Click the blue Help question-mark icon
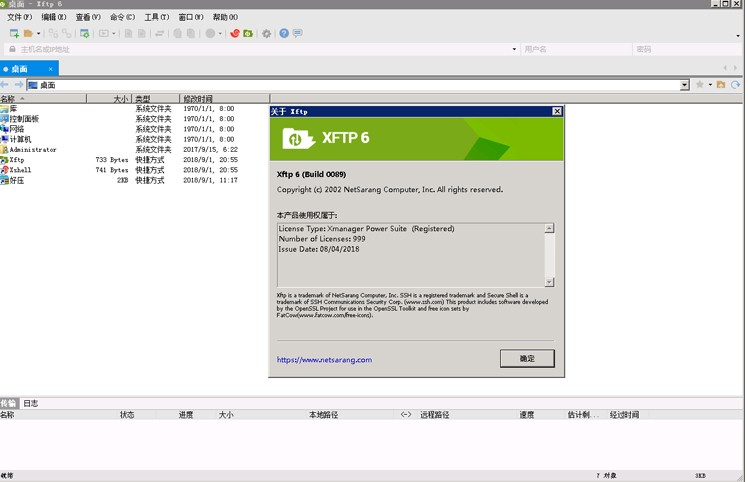 point(284,33)
